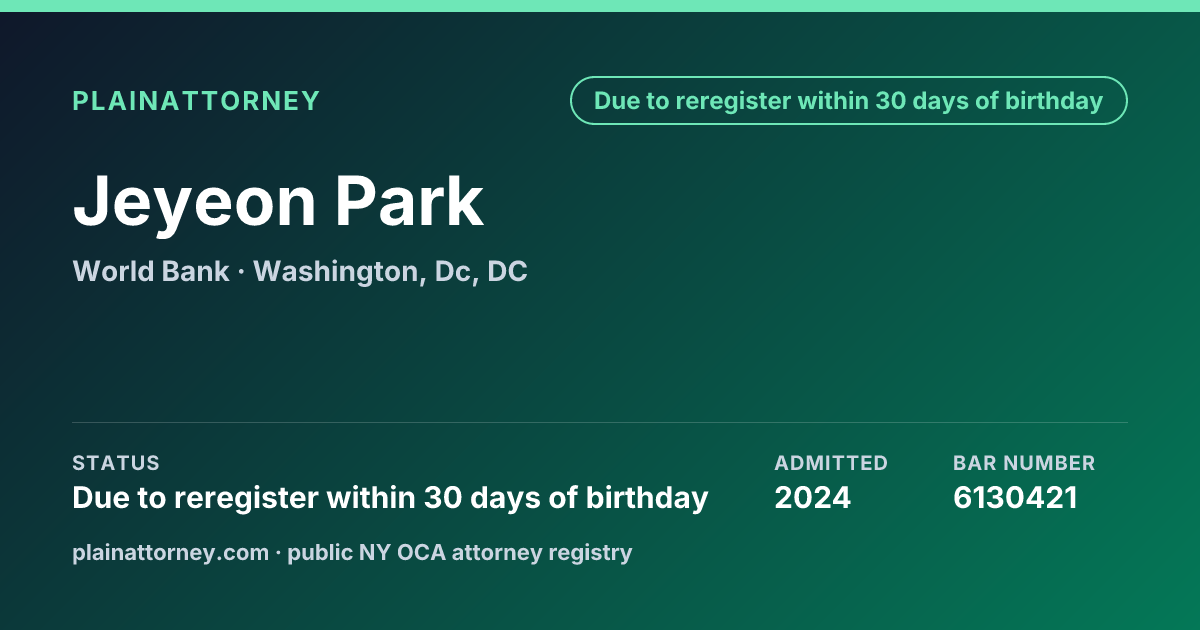
Task: Click the World Bank employer text
Action: coord(151,271)
